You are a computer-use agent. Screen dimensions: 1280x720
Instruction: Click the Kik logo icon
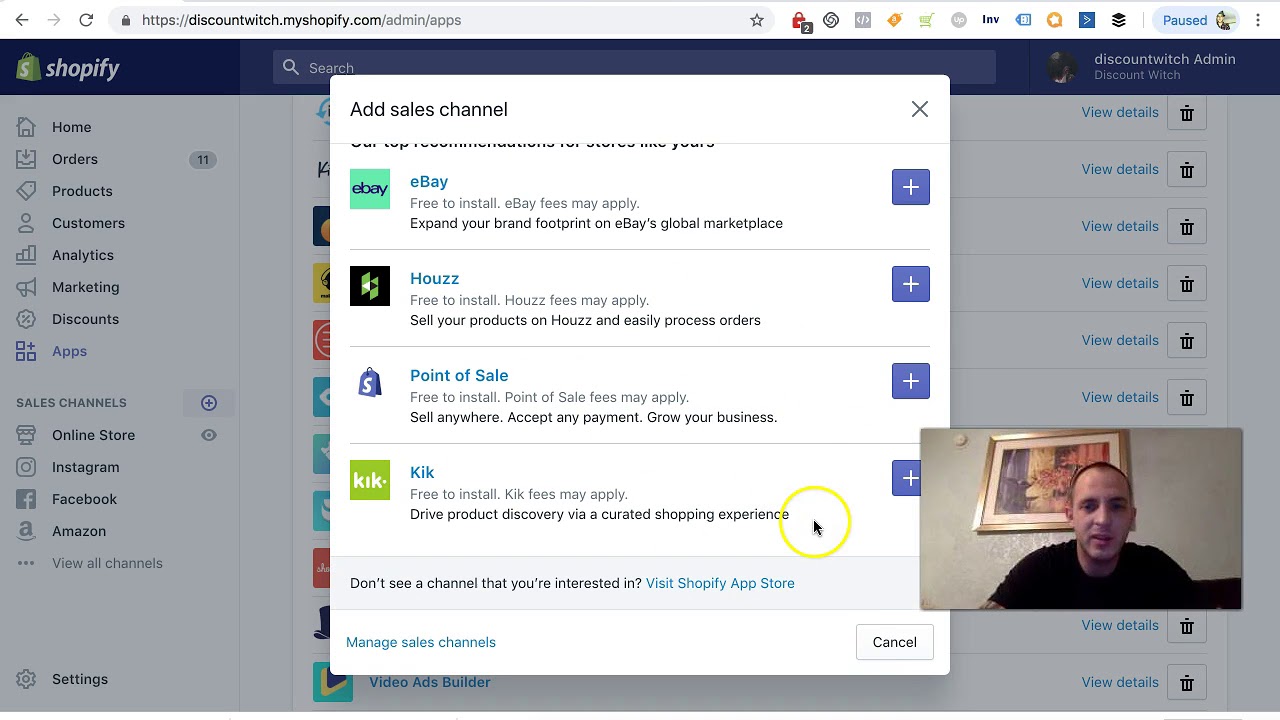(x=370, y=480)
